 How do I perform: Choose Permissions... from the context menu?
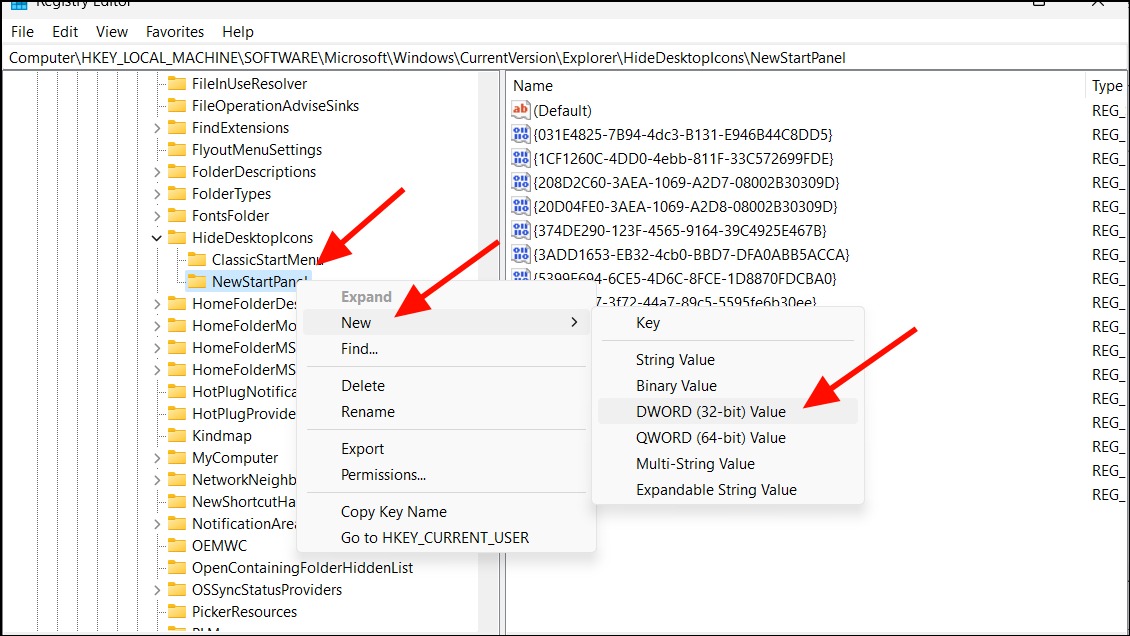tap(446, 475)
